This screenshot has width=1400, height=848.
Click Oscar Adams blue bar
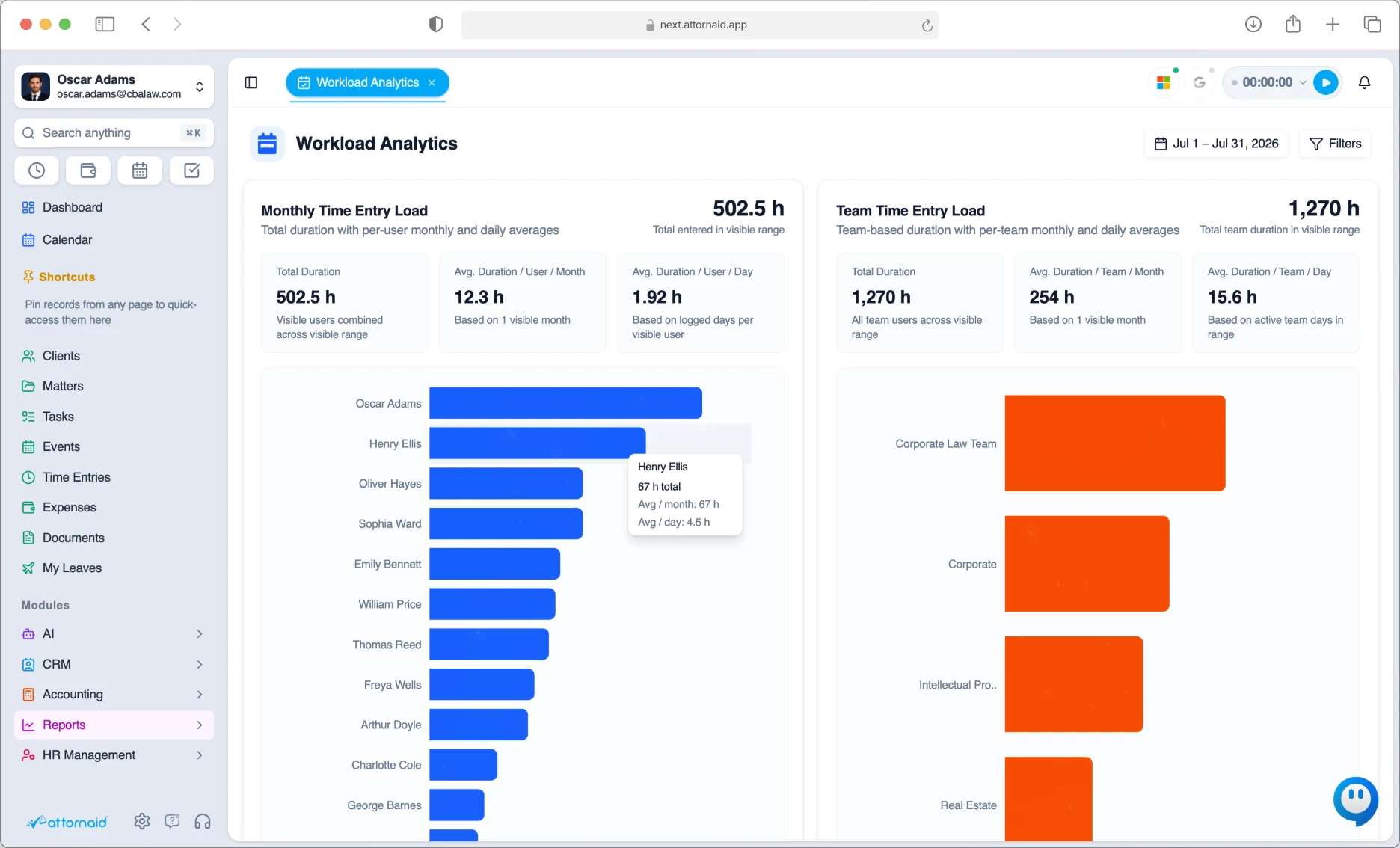tap(565, 403)
